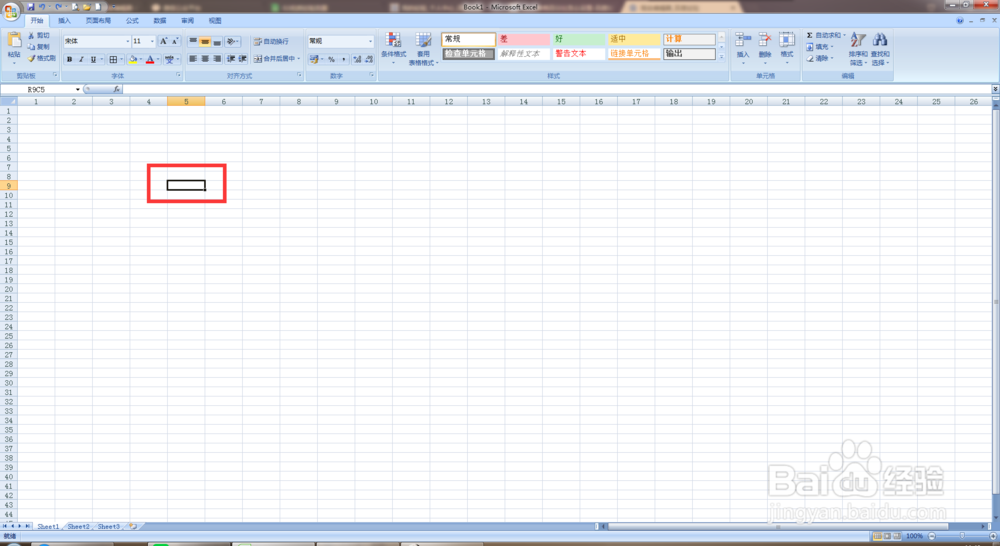Click the yellow fill color button
Screen dimensions: 1000x546
pyautogui.click(x=133, y=59)
